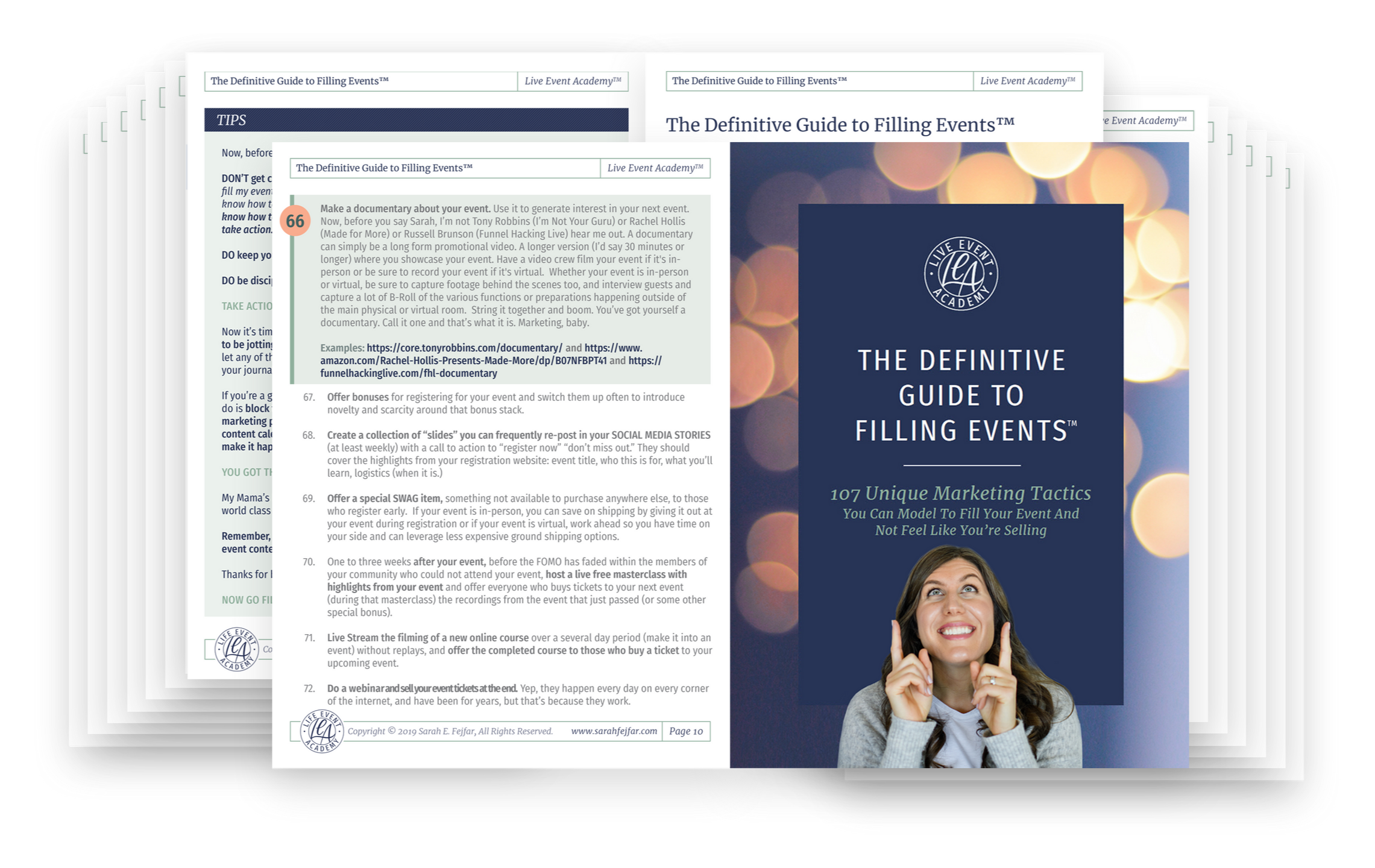1375x868 pixels.
Task: Click the LEA logo on the back tips page
Action: (237, 649)
